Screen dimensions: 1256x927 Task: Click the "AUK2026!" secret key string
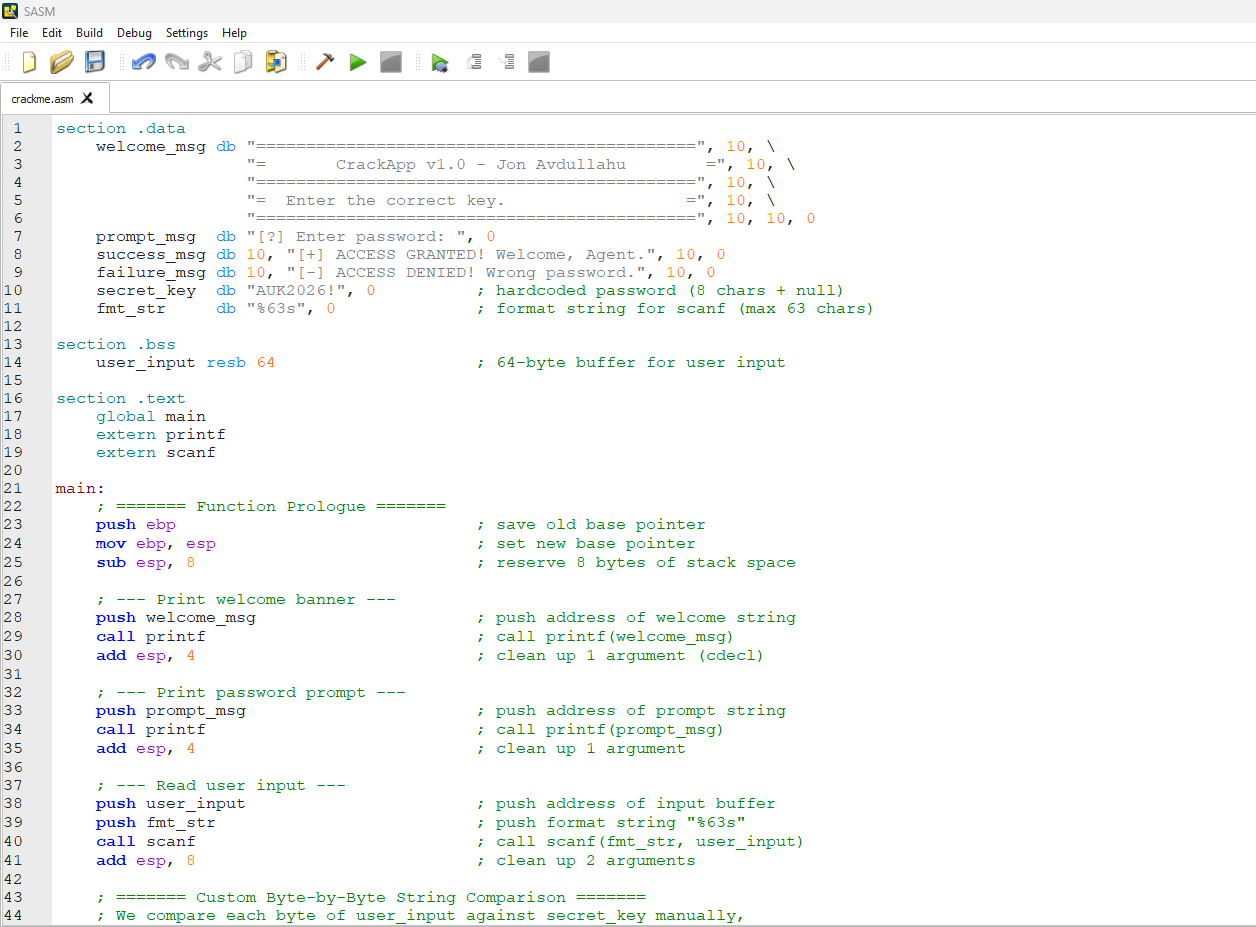[301, 290]
